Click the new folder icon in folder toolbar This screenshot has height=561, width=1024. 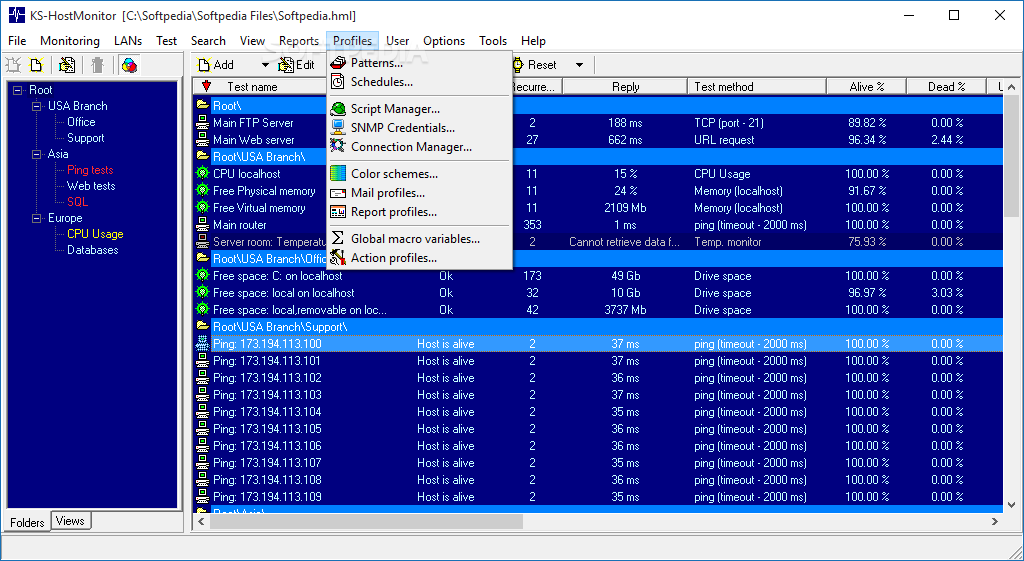click(14, 65)
